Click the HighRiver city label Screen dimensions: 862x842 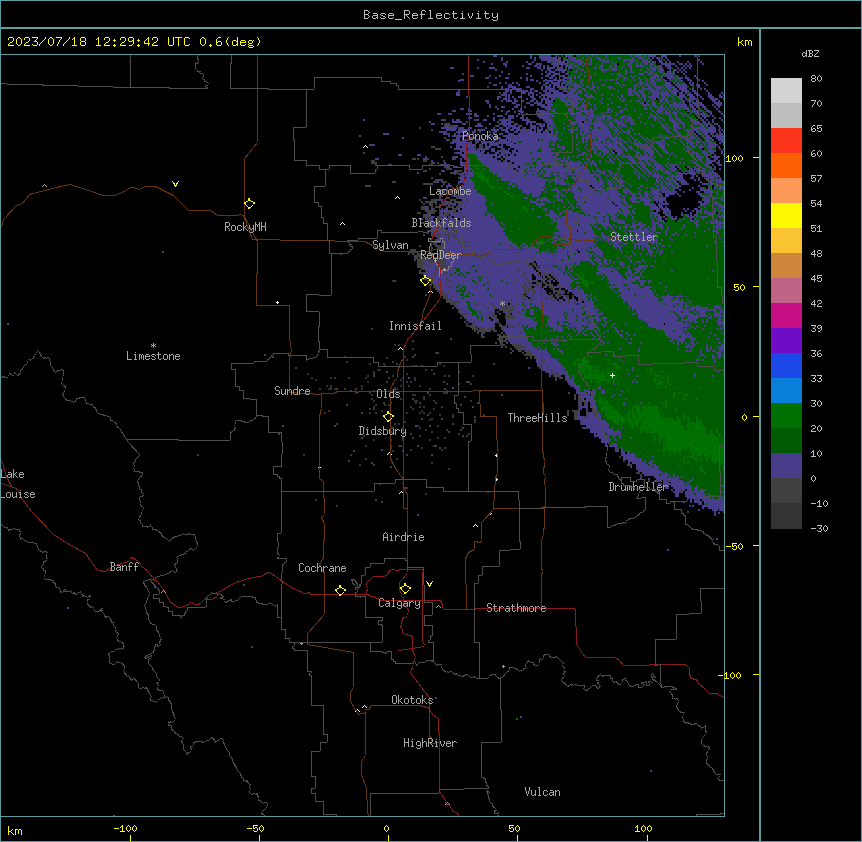[430, 743]
